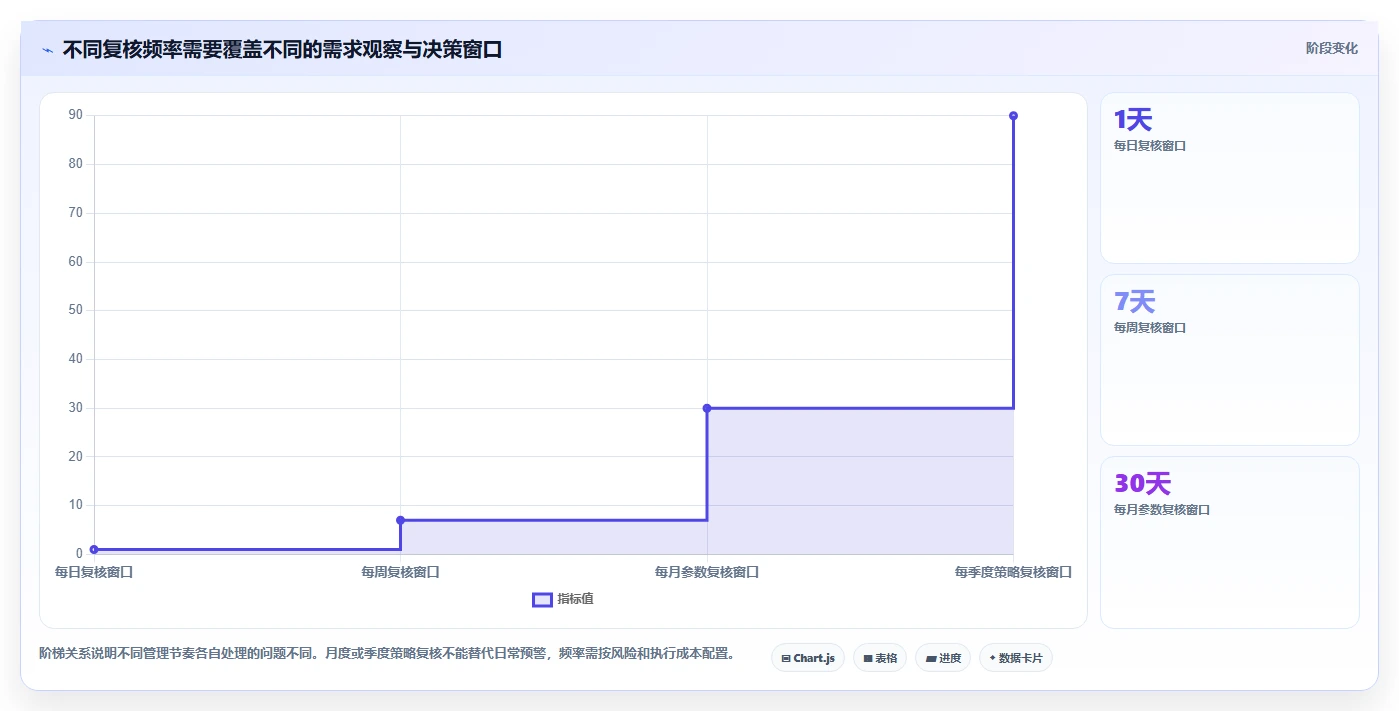Open the 7天 每周复核窗口 card
The height and width of the screenshot is (711, 1399).
(x=1230, y=360)
